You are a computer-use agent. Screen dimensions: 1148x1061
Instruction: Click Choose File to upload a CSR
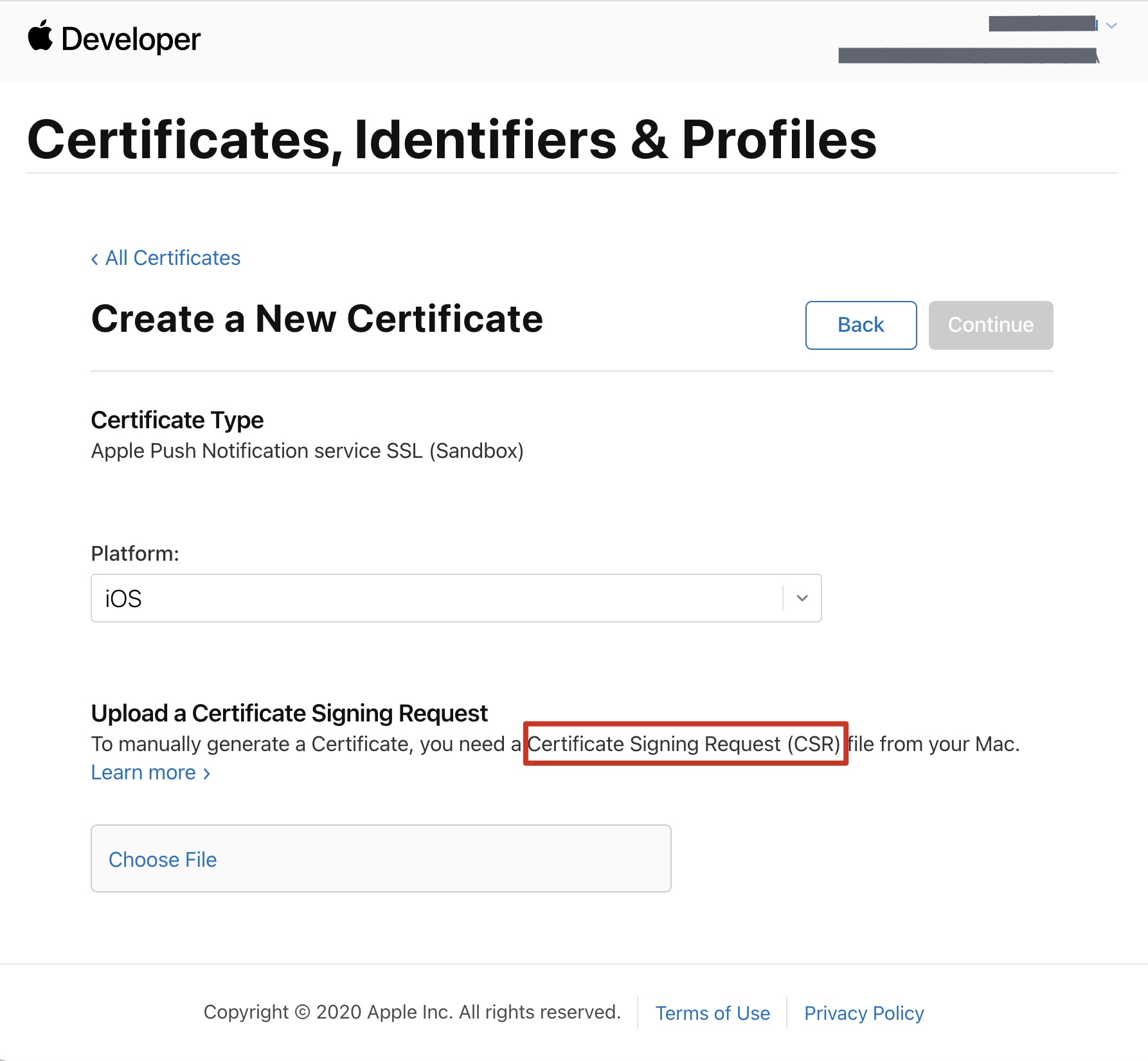(163, 859)
